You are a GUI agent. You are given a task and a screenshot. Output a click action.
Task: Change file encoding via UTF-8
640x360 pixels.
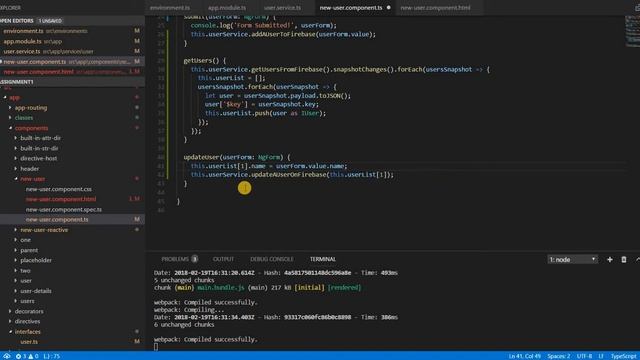(x=584, y=356)
